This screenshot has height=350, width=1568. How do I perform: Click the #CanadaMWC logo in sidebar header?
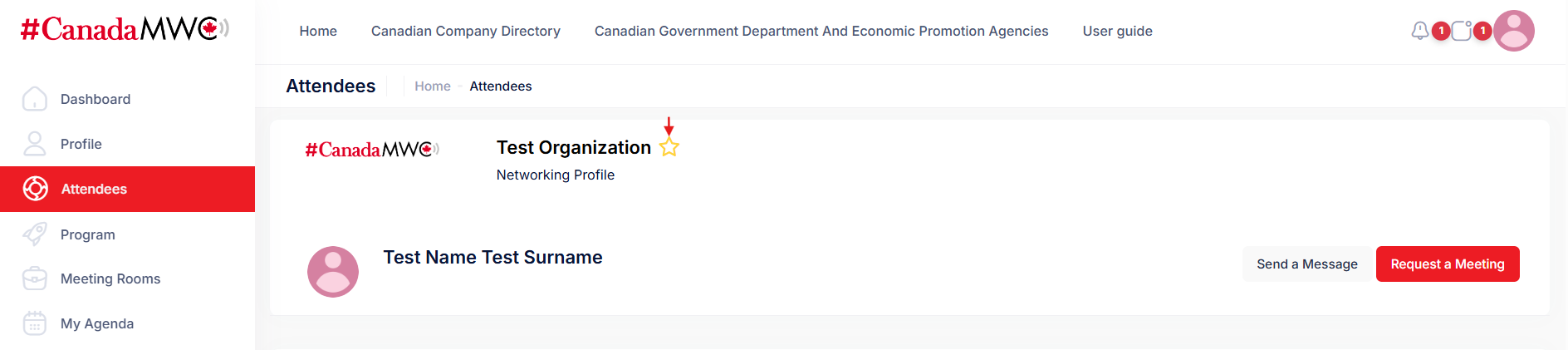(x=125, y=29)
